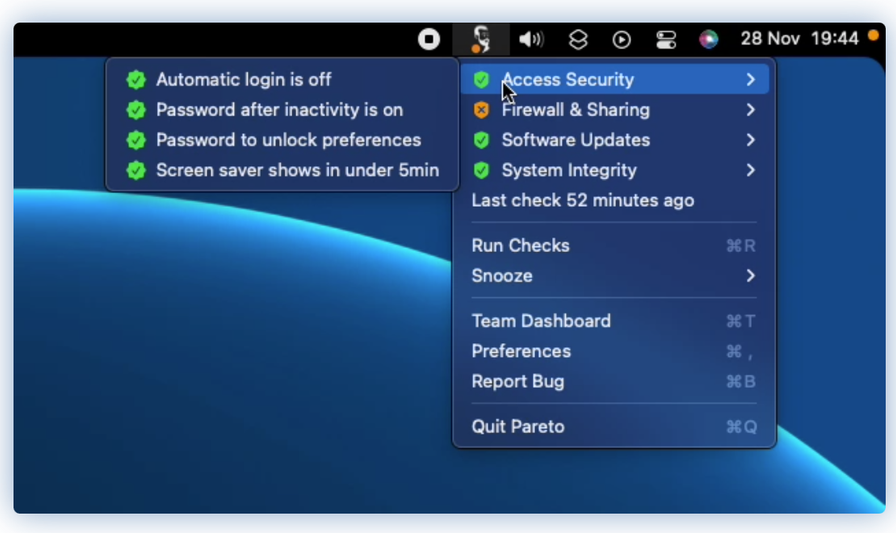Viewport: 896px width, 533px height.
Task: Open Team Dashboard
Action: click(x=614, y=321)
